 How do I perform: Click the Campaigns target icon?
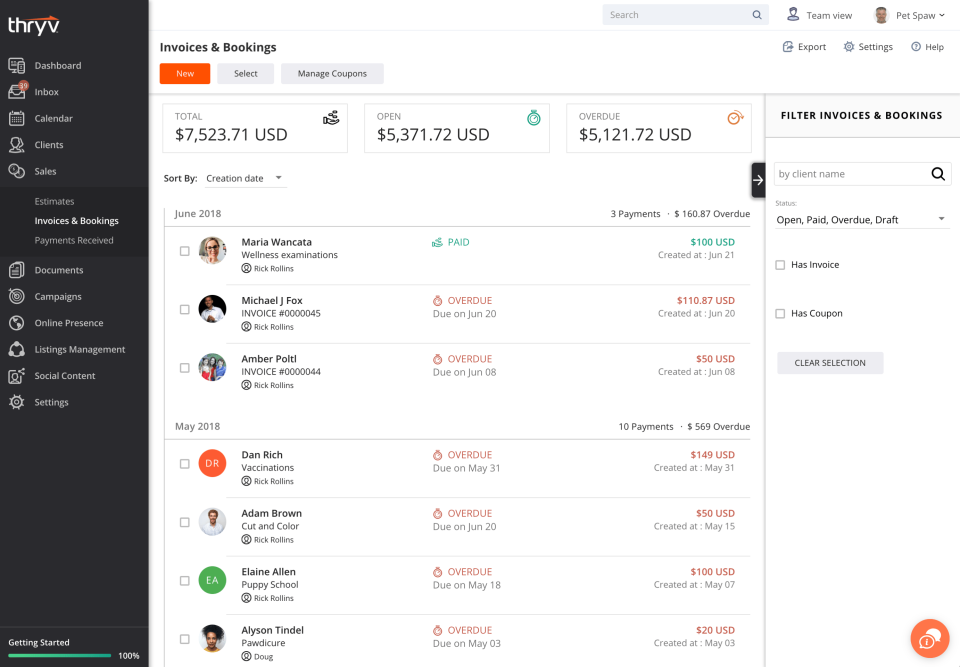(17, 296)
